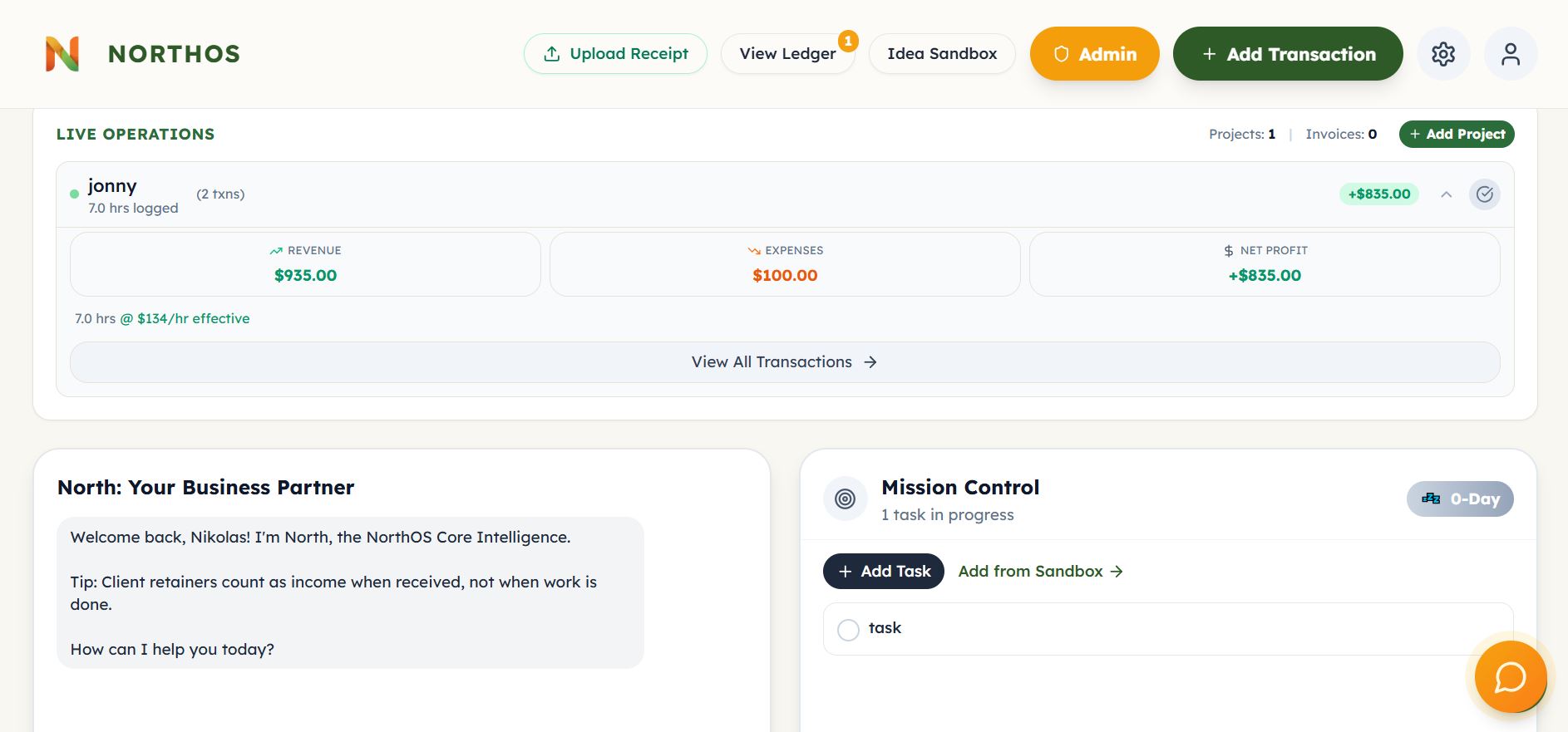Click the NorthOS logo icon
The width and height of the screenshot is (1568, 732).
62,54
